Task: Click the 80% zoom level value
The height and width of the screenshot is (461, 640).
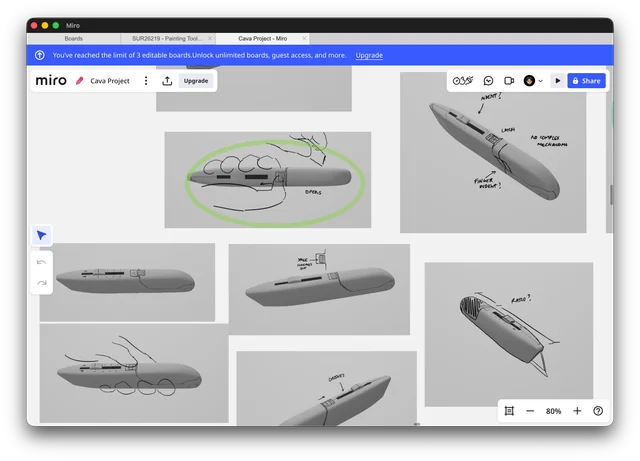Action: 553,411
